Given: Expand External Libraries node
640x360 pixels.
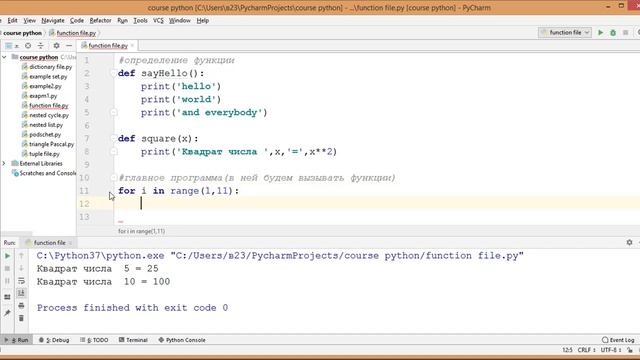Looking at the screenshot, I should point(4,163).
